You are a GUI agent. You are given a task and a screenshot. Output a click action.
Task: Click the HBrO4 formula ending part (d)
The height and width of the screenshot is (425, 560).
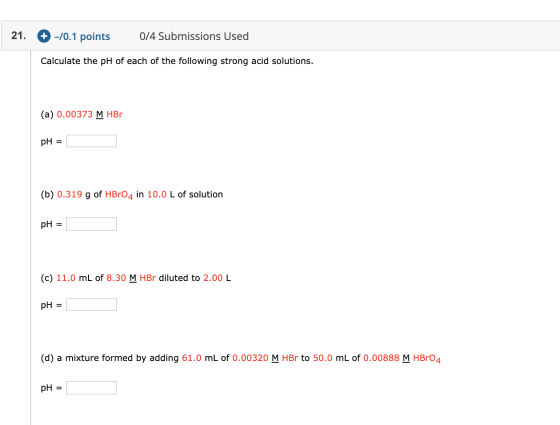click(x=427, y=359)
